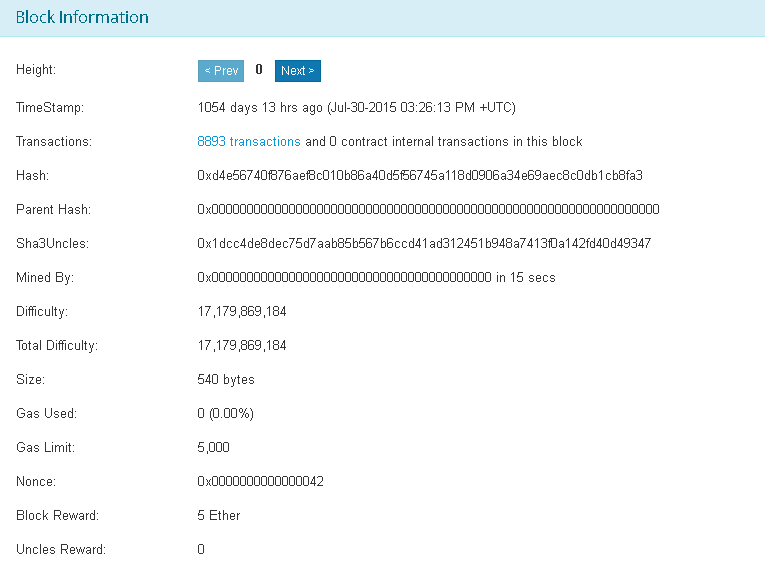
Task: Click the Sha3Uncles hash value 0x1dcc4de8…
Action: coord(424,244)
